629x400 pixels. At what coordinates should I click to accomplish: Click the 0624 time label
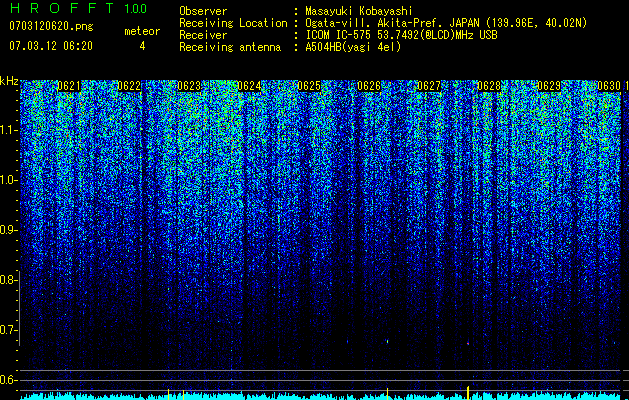coord(249,86)
